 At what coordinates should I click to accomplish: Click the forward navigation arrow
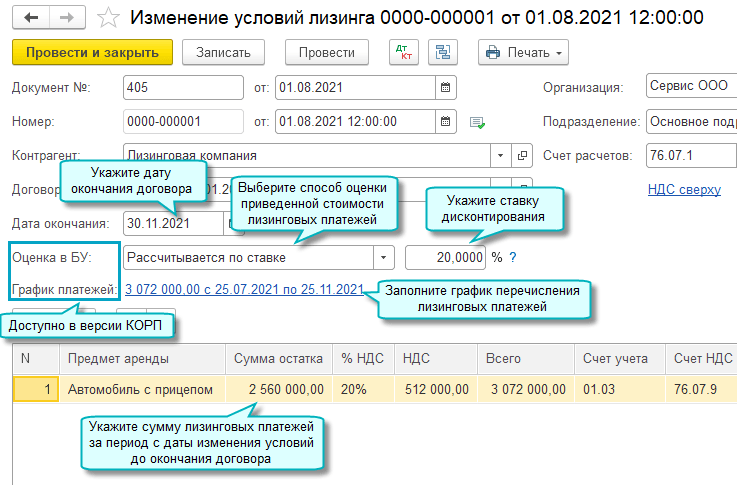point(68,18)
